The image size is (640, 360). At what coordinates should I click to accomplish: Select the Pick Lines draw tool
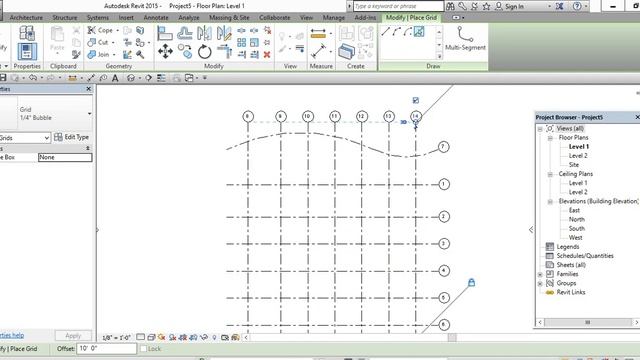pyautogui.click(x=419, y=31)
